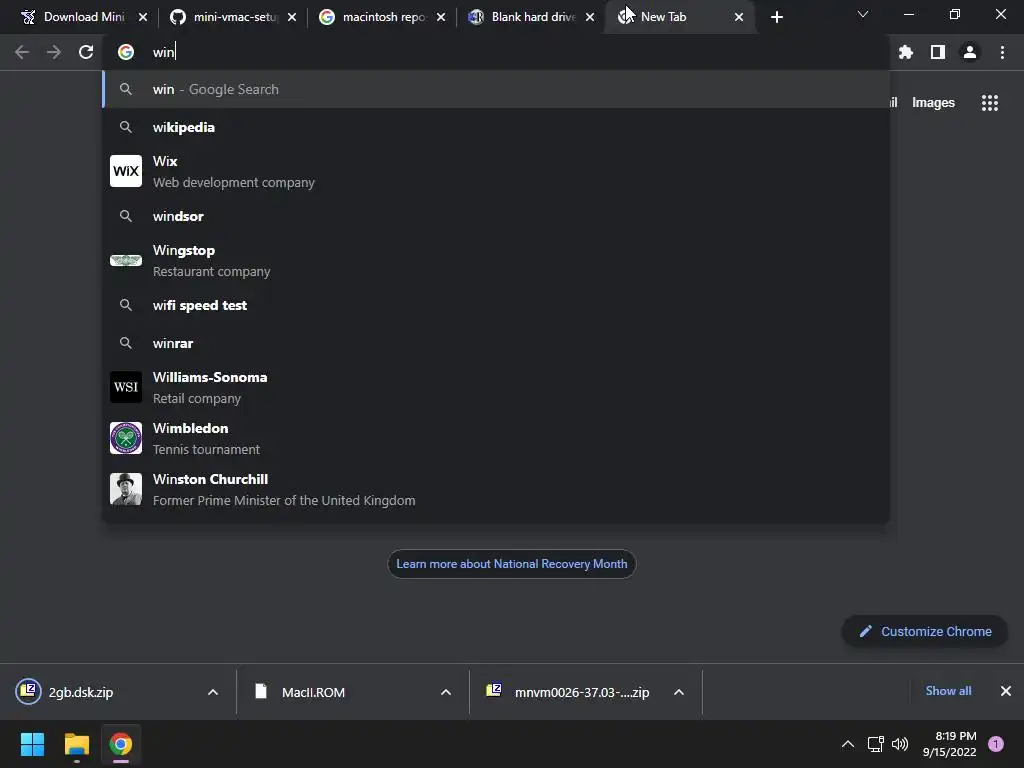Close the Download Mini tab

click(x=143, y=17)
